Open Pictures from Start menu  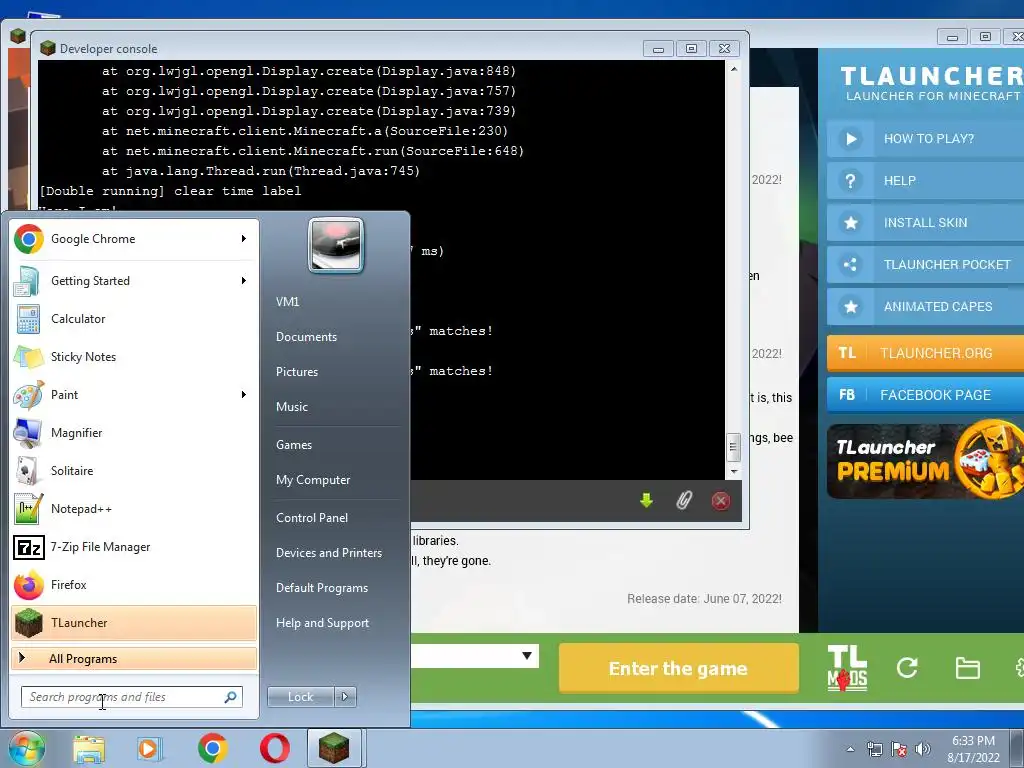(x=297, y=372)
